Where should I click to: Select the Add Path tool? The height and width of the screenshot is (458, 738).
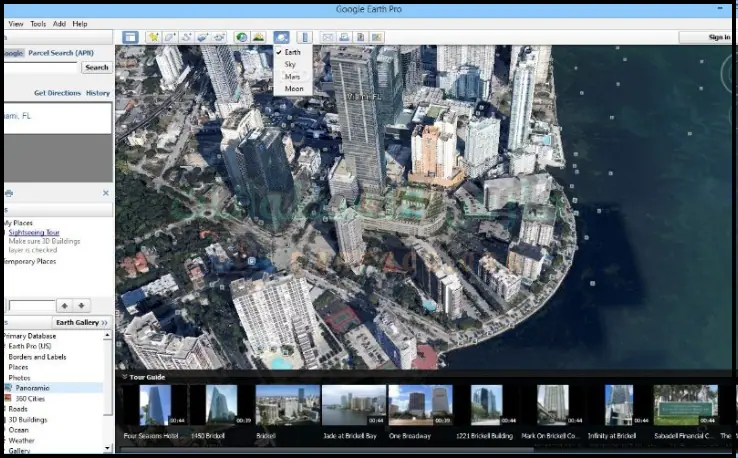[x=187, y=37]
